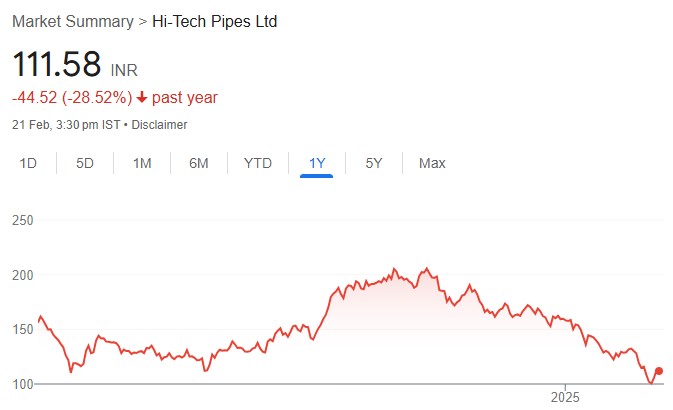Select the active 1Y tab
The image size is (673, 410).
pyautogui.click(x=316, y=163)
